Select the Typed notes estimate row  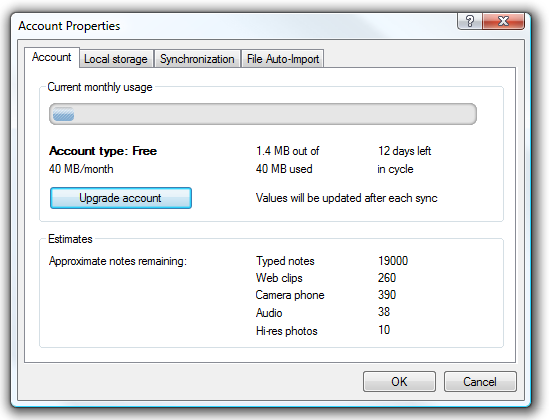click(x=332, y=261)
